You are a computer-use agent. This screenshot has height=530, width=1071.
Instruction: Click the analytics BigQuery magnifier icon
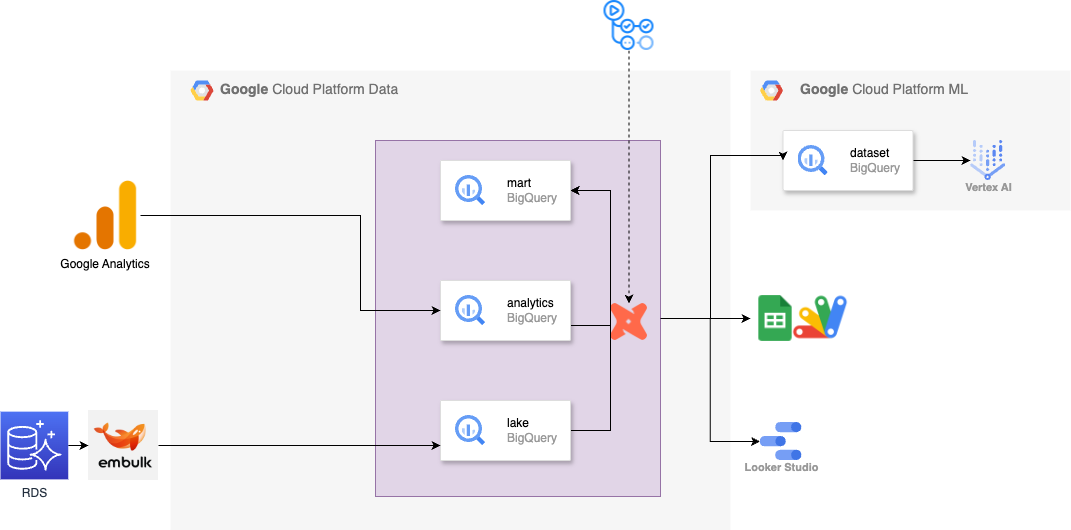pyautogui.click(x=470, y=310)
